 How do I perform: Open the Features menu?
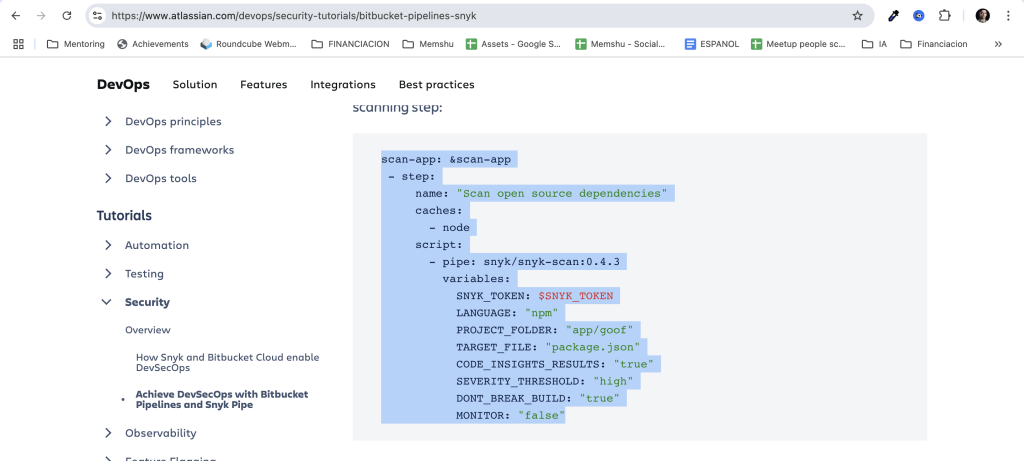point(264,84)
